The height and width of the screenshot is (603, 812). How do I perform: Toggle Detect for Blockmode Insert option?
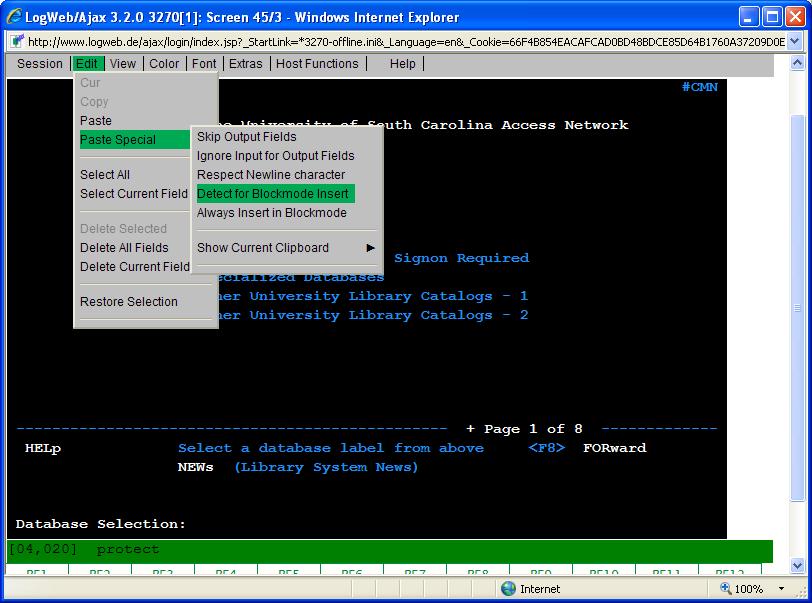coord(276,194)
